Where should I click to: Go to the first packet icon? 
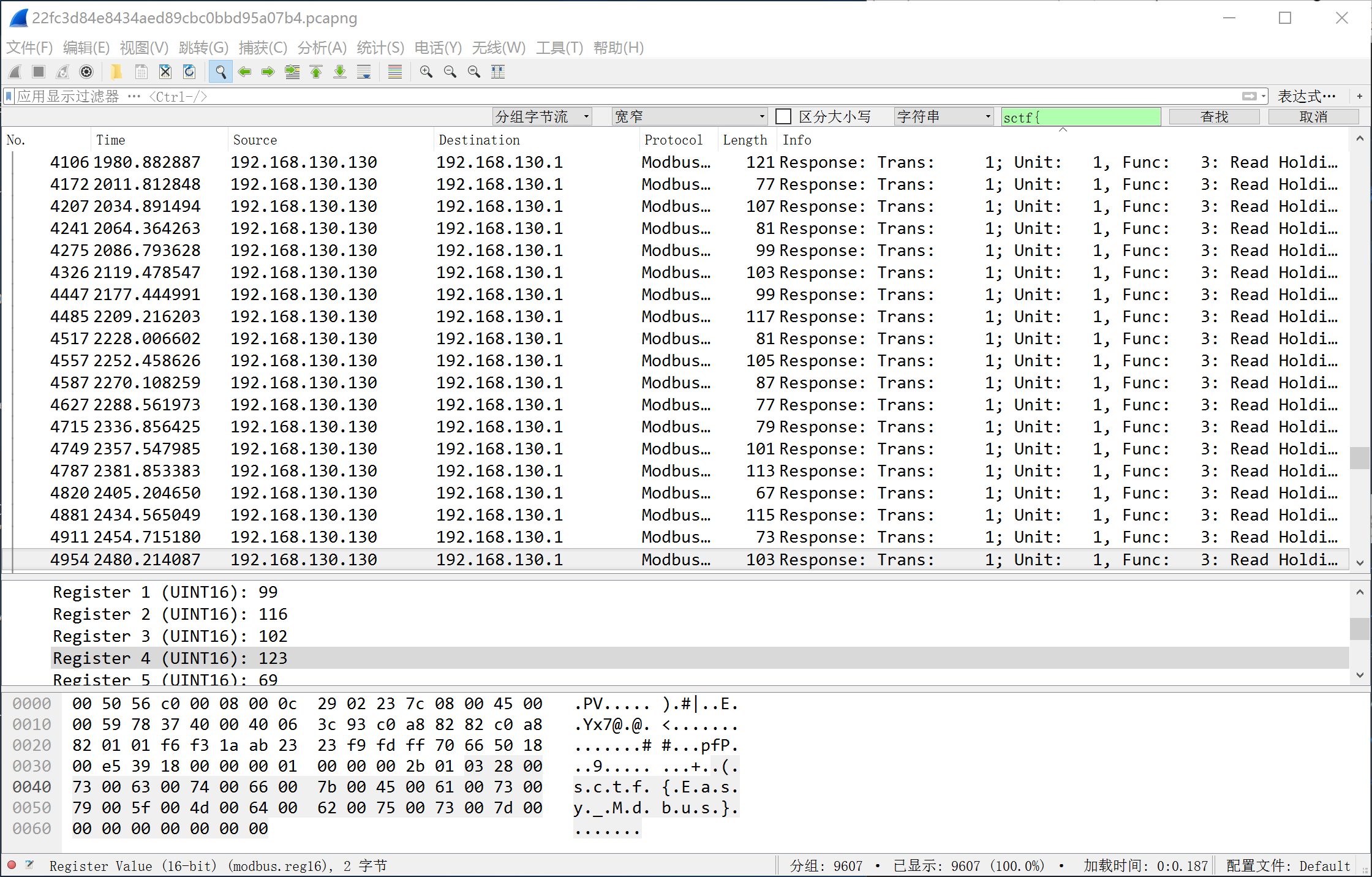tap(316, 72)
